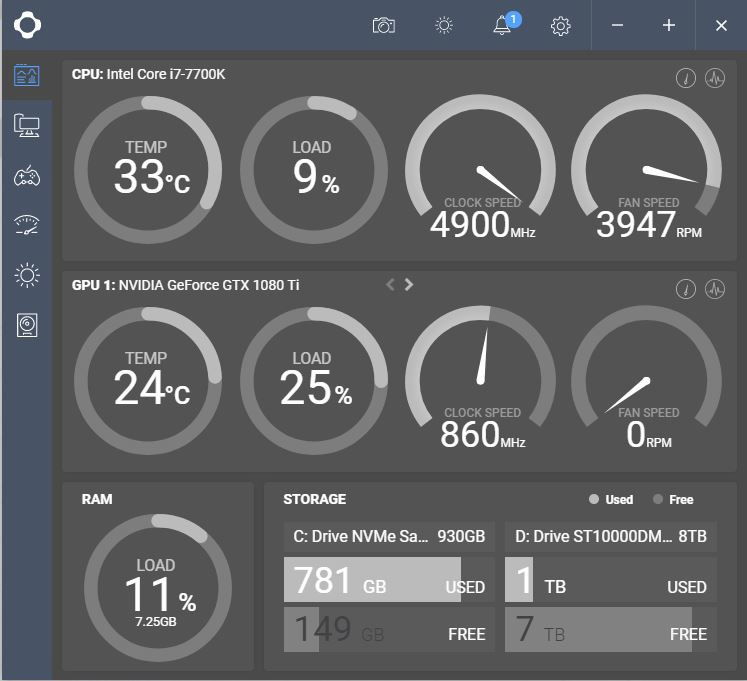Click CPU panel thermometer icon
Screen dimensions: 747x681
[686, 78]
